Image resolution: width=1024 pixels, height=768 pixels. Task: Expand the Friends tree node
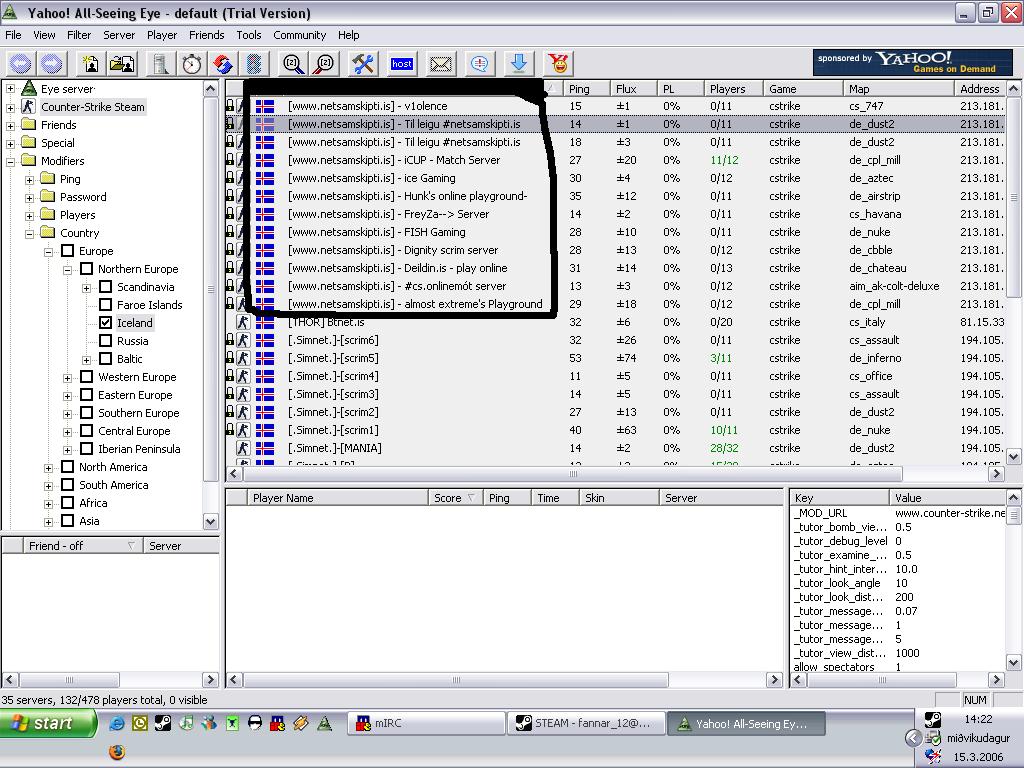(x=10, y=125)
